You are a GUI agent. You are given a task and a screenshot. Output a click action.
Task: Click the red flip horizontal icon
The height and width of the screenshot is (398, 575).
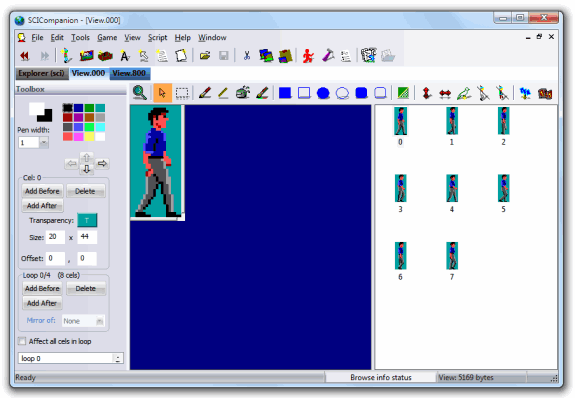click(445, 94)
